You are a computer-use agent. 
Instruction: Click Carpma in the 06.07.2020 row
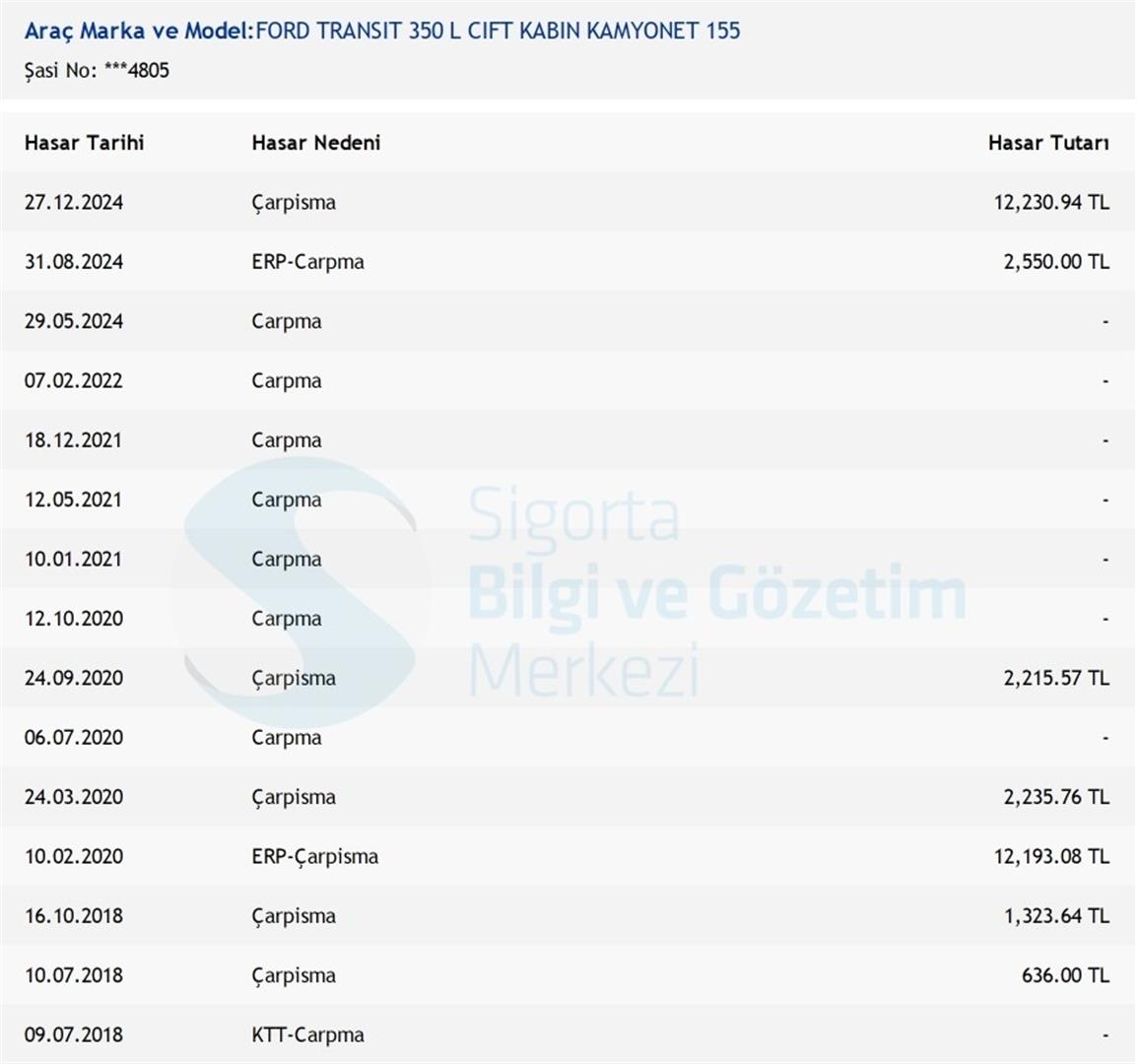[x=287, y=737]
